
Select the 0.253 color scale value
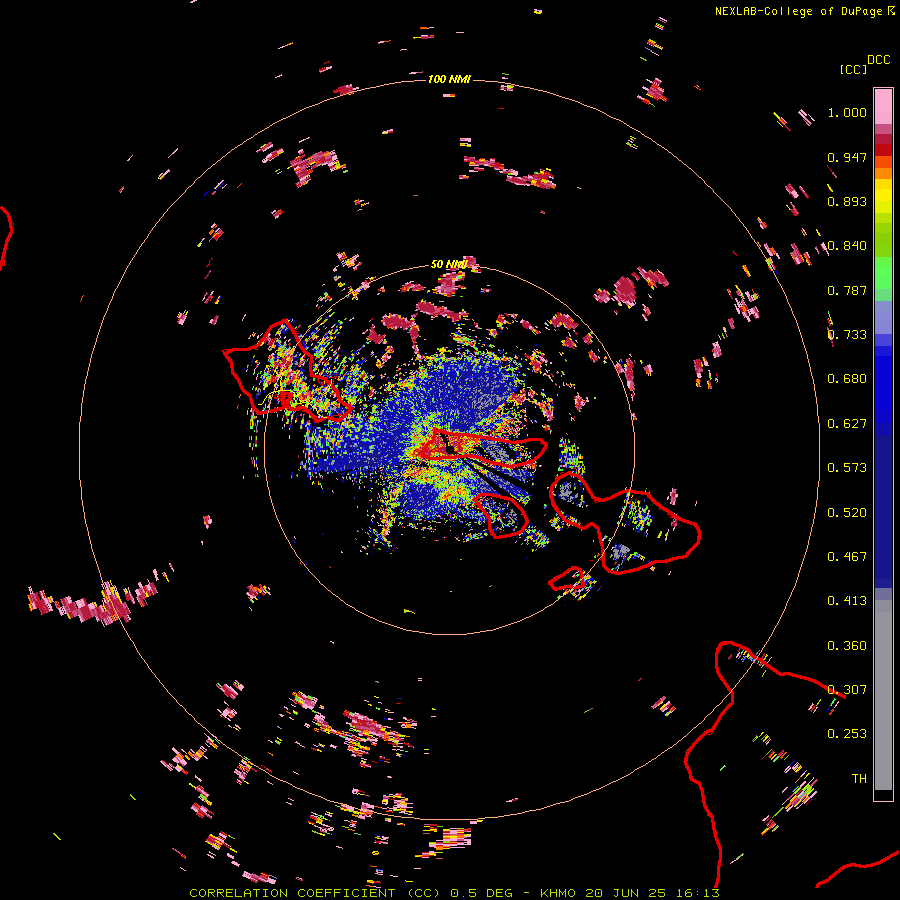click(847, 734)
